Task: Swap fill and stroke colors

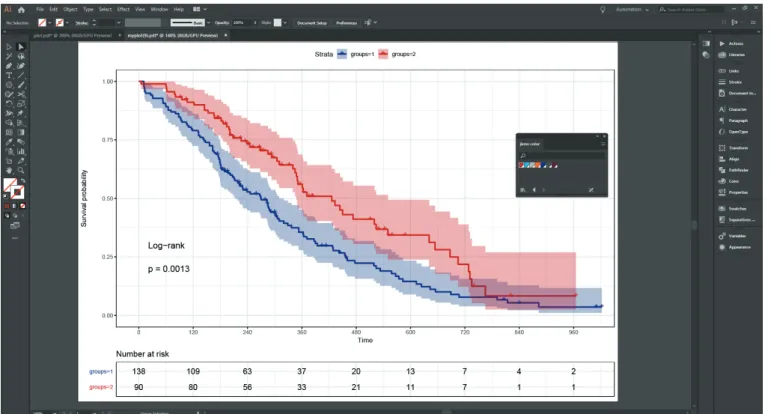Action: point(23,181)
